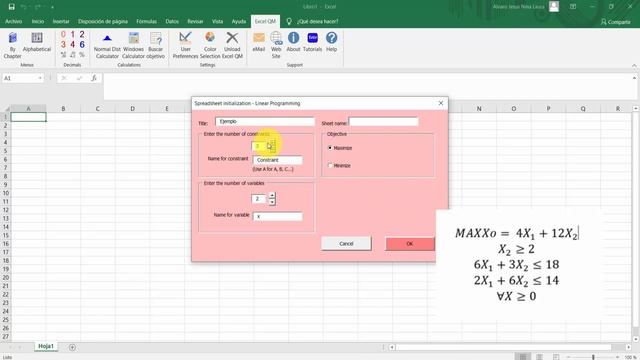Viewport: 640px width, 360px height.
Task: Select the Hoja1 sheet tab
Action: (46, 346)
